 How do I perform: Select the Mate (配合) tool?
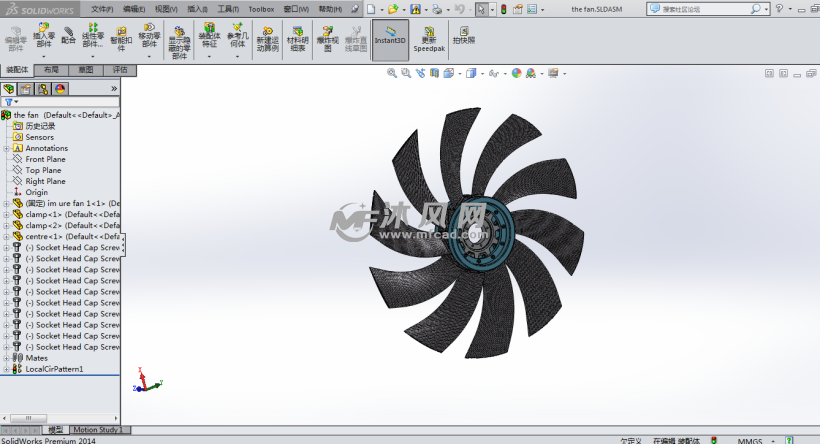[68, 36]
